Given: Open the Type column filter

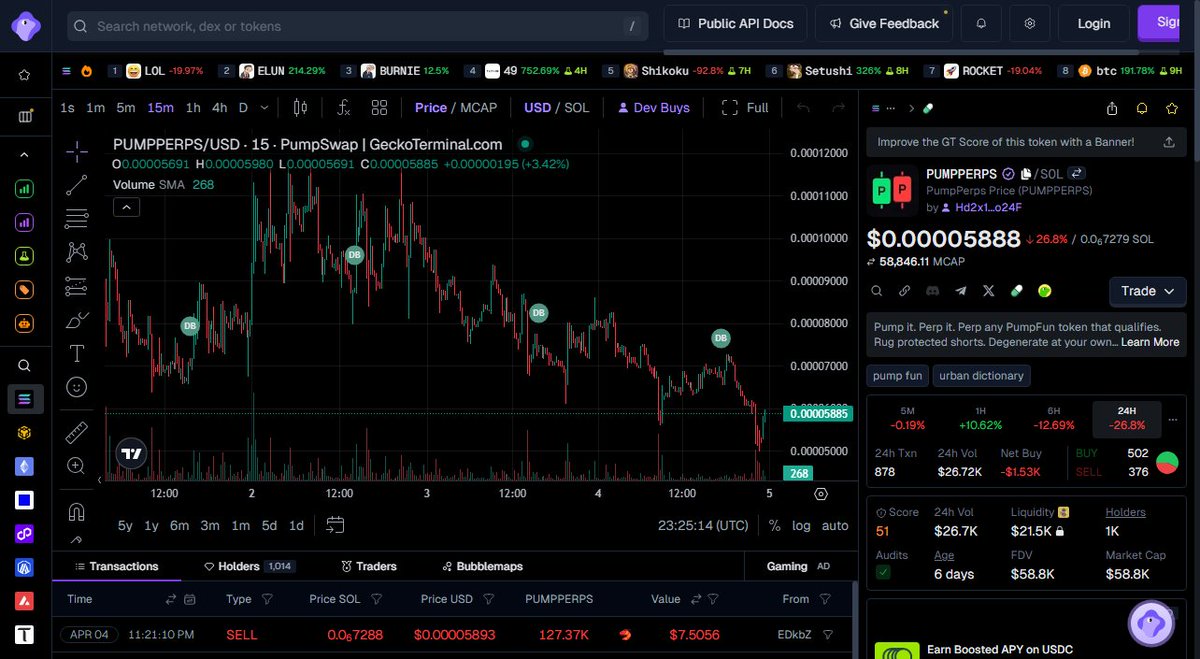Looking at the screenshot, I should pos(267,599).
